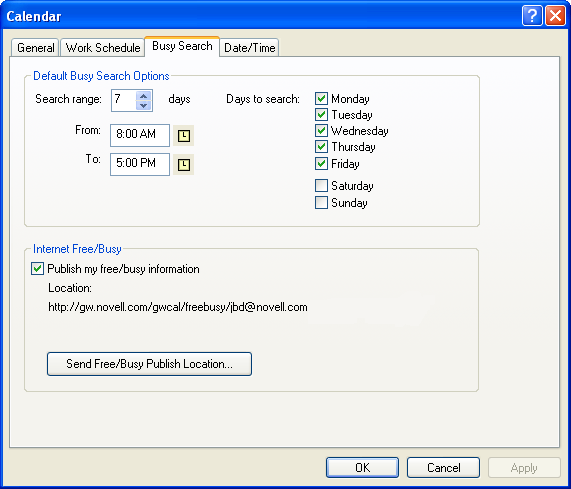The width and height of the screenshot is (571, 489).
Task: Enable the Saturday checkbox
Action: click(321, 185)
